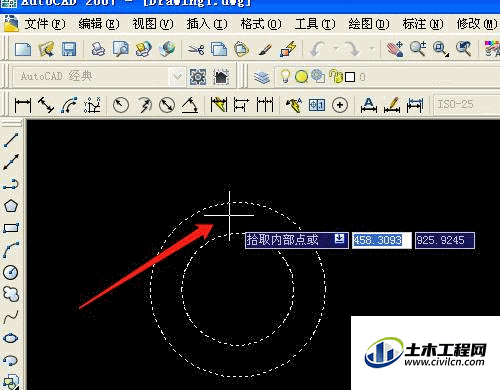This screenshot has width=500, height=390.
Task: Open the 插入(I) menu
Action: pyautogui.click(x=207, y=24)
